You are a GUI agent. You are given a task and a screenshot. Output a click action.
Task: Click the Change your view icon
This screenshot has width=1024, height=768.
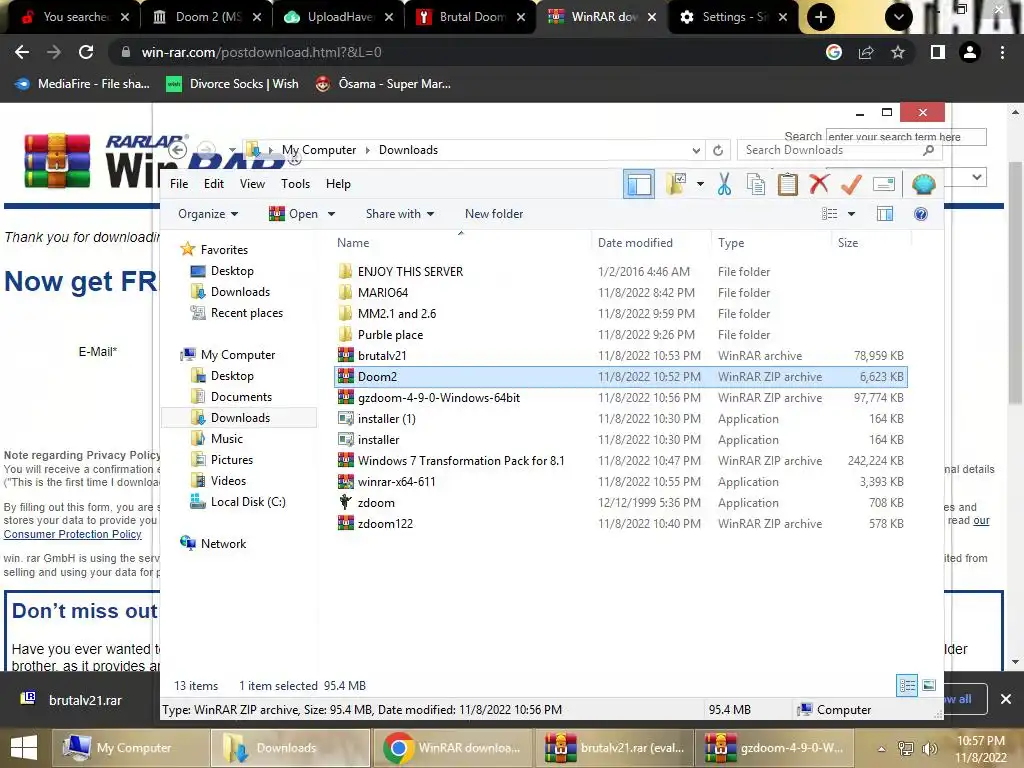[829, 214]
